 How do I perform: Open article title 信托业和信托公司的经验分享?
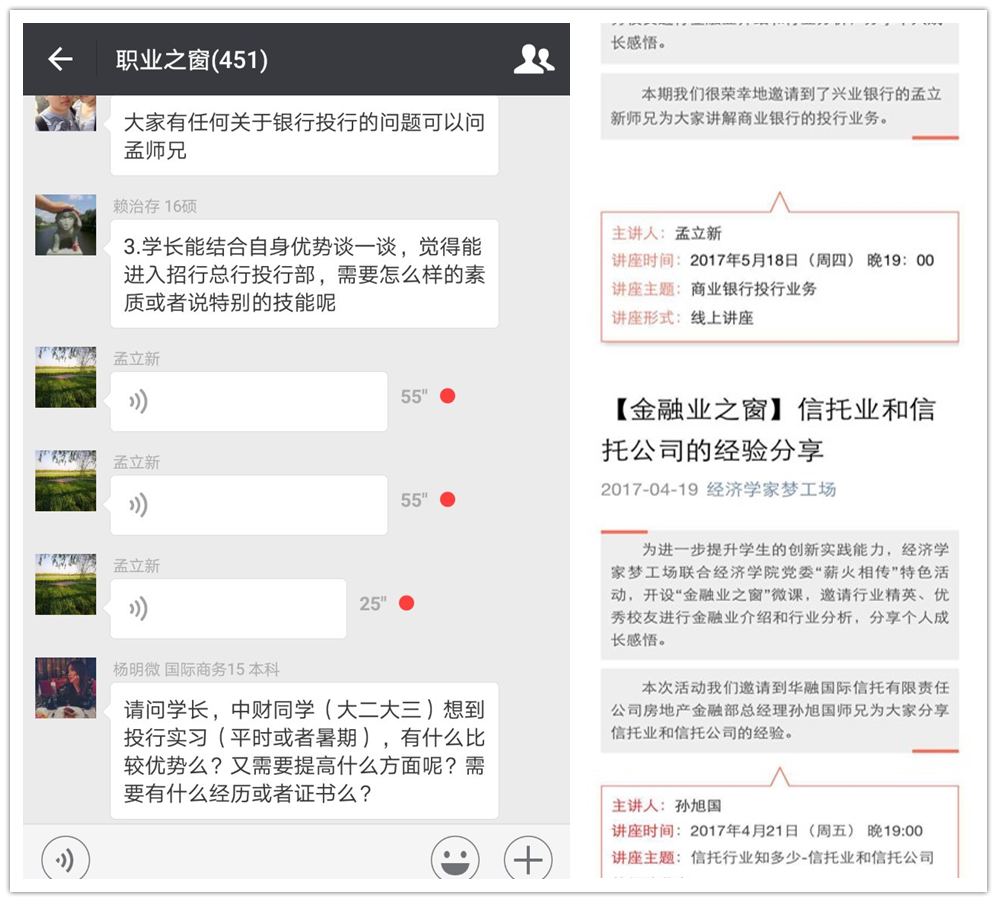point(768,429)
